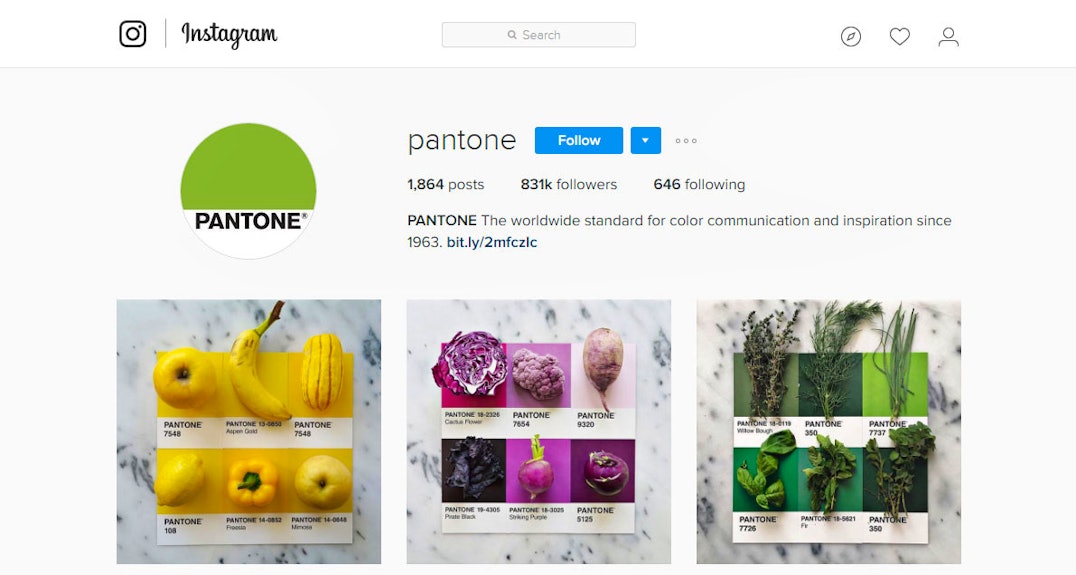Open the bit.ly/2mfczlc bio link
The height and width of the screenshot is (575, 1076).
coord(491,242)
